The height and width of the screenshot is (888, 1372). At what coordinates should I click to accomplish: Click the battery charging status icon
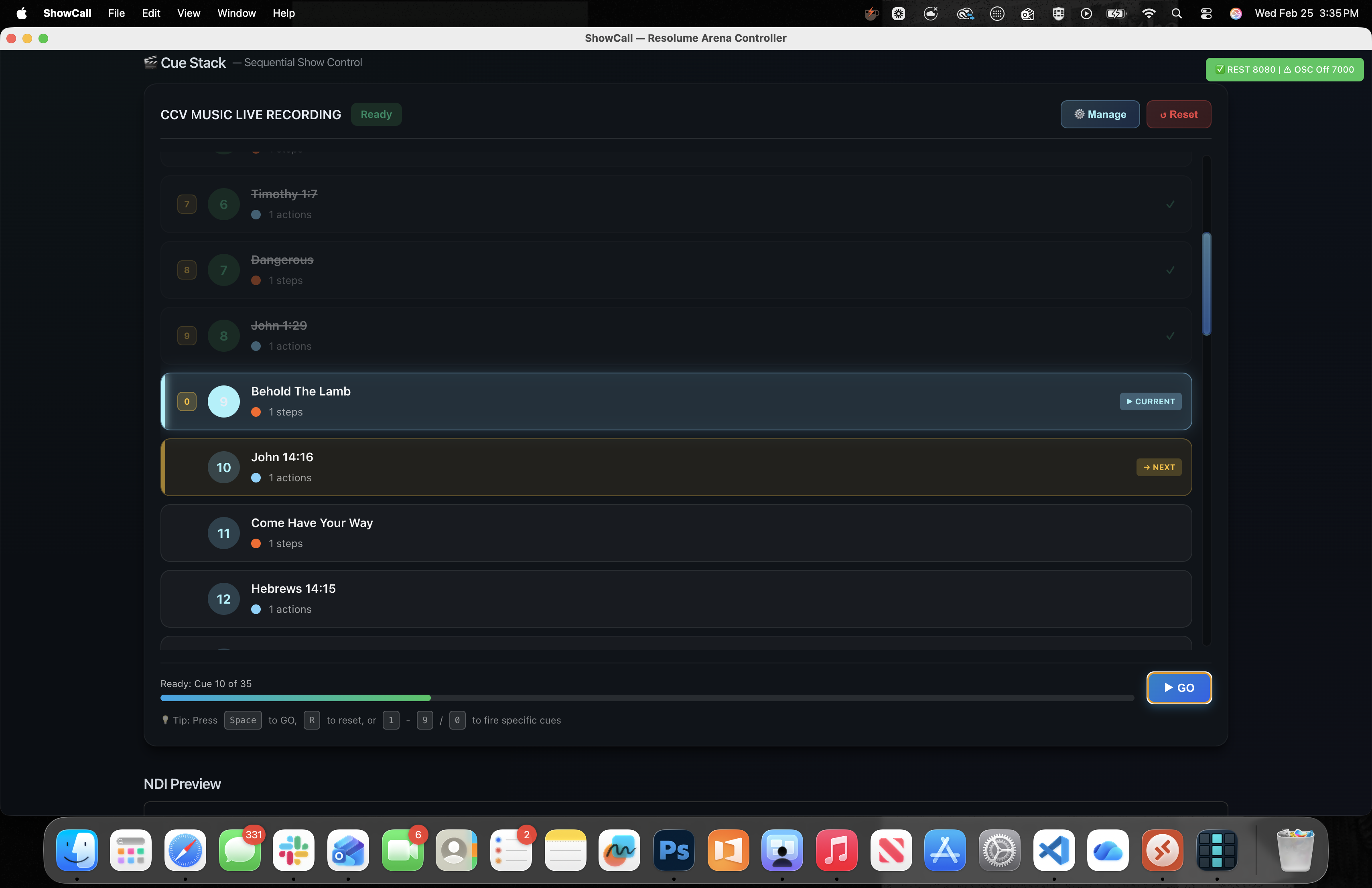point(1116,13)
